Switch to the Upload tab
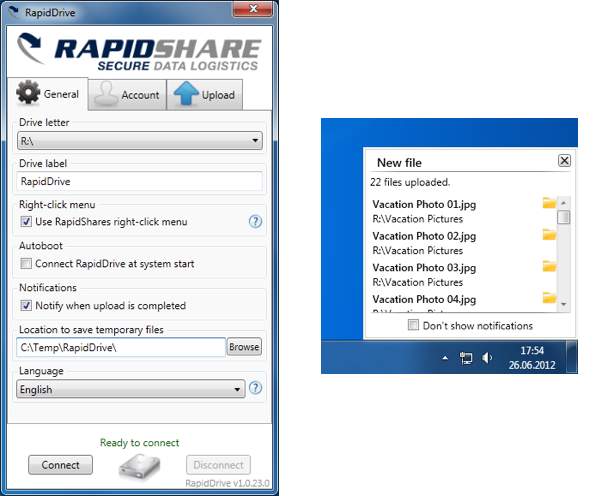 204,95
